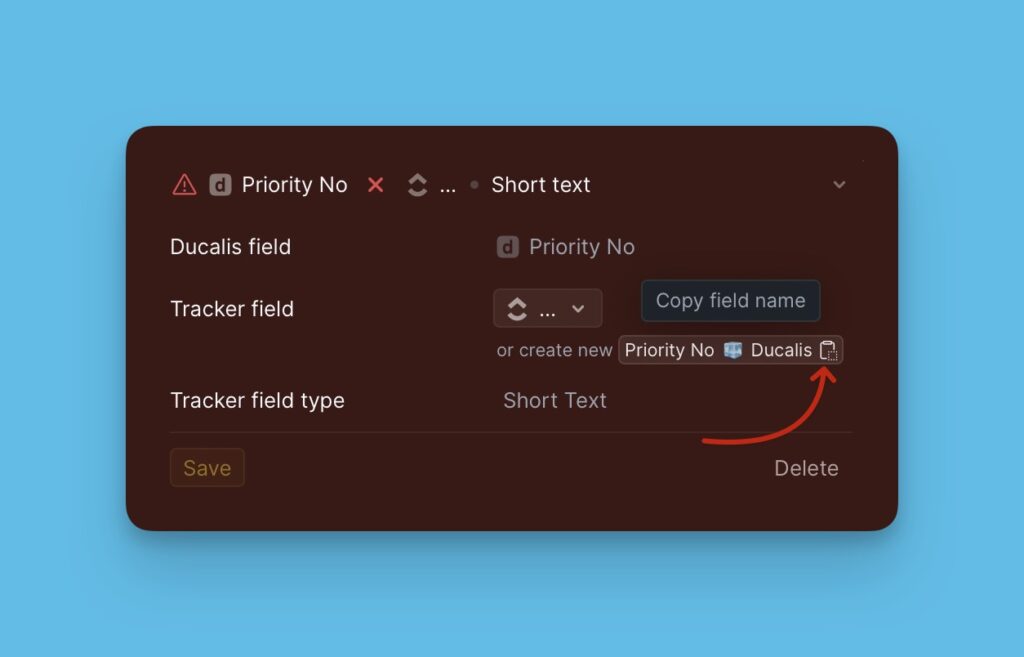Save the field mapping

207,468
